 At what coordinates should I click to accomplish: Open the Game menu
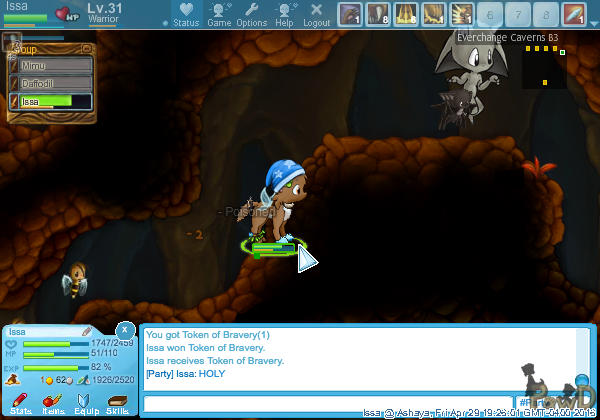coord(219,14)
